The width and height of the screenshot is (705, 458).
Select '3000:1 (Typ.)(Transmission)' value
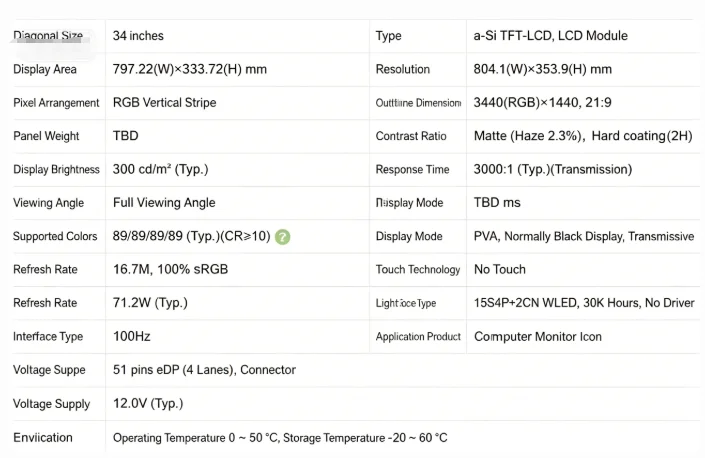(x=553, y=169)
